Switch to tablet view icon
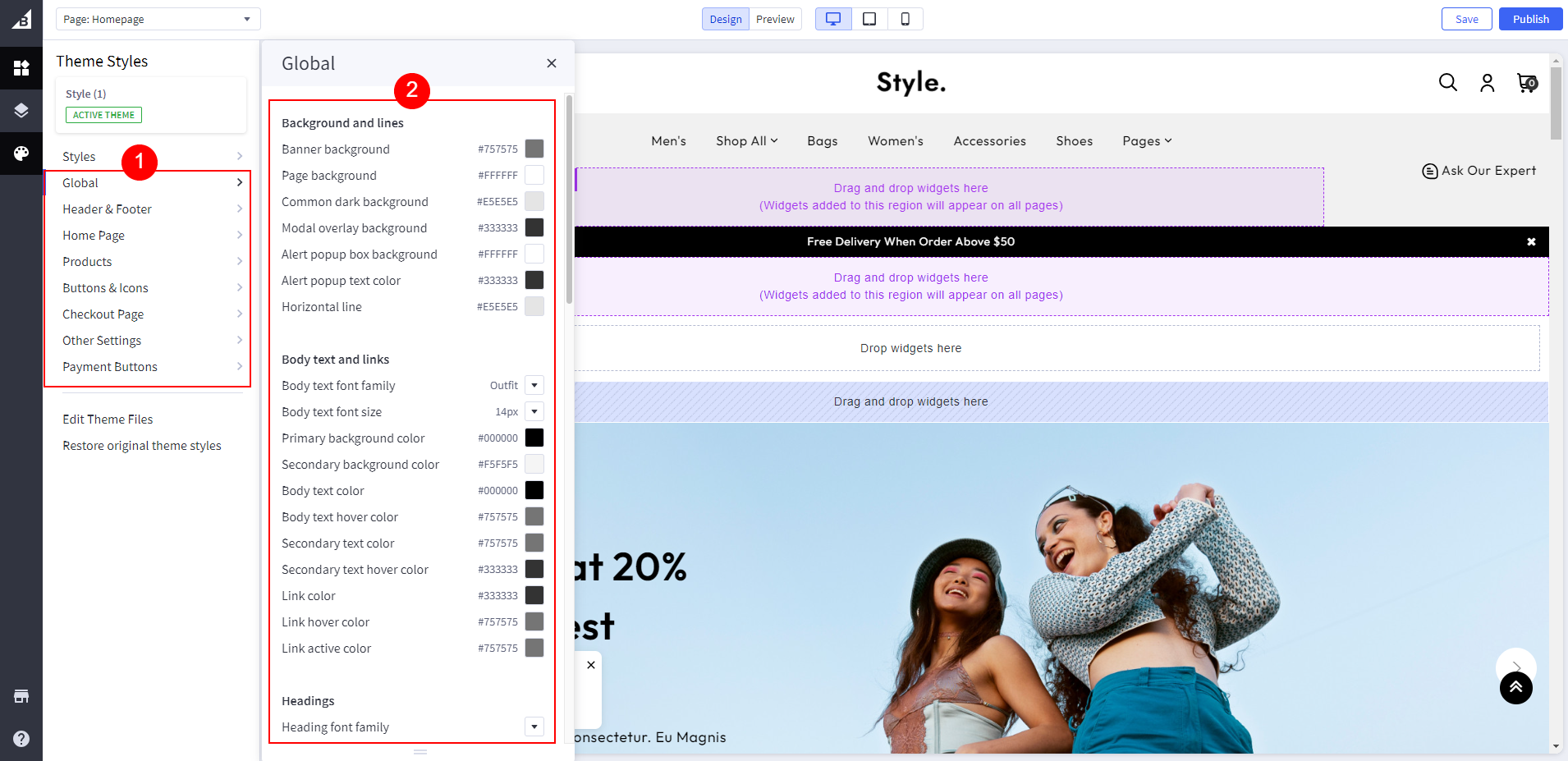This screenshot has height=761, width=1568. (869, 19)
